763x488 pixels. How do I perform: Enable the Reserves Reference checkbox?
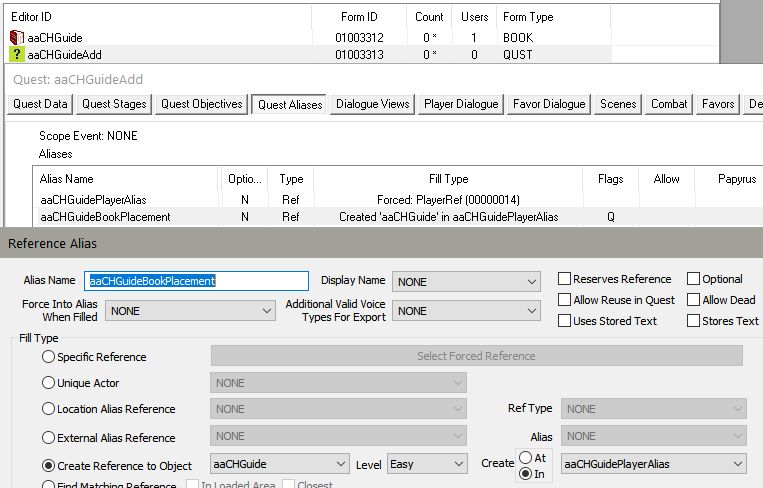pos(565,279)
